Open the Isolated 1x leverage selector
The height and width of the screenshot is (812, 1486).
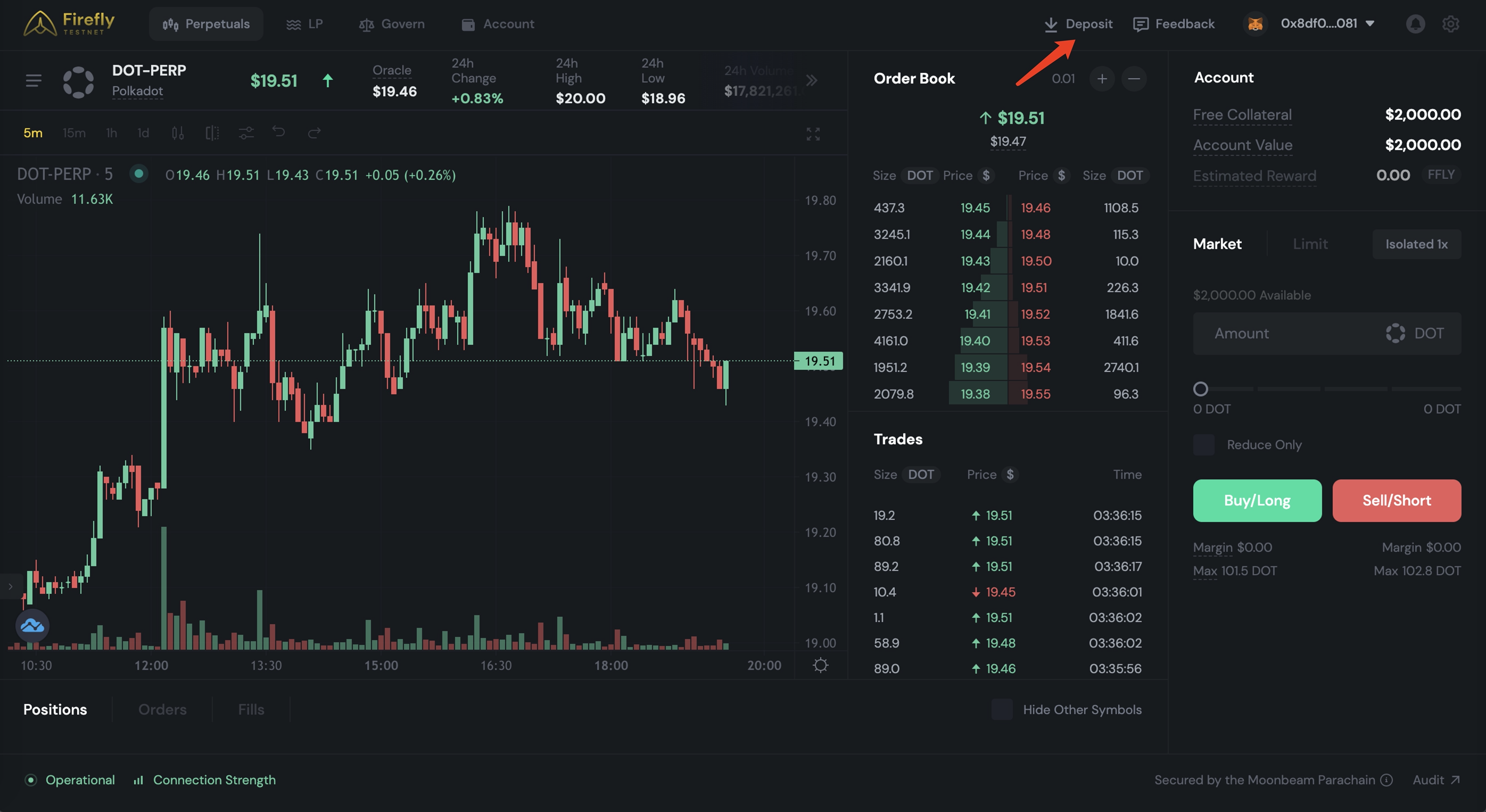click(x=1416, y=244)
